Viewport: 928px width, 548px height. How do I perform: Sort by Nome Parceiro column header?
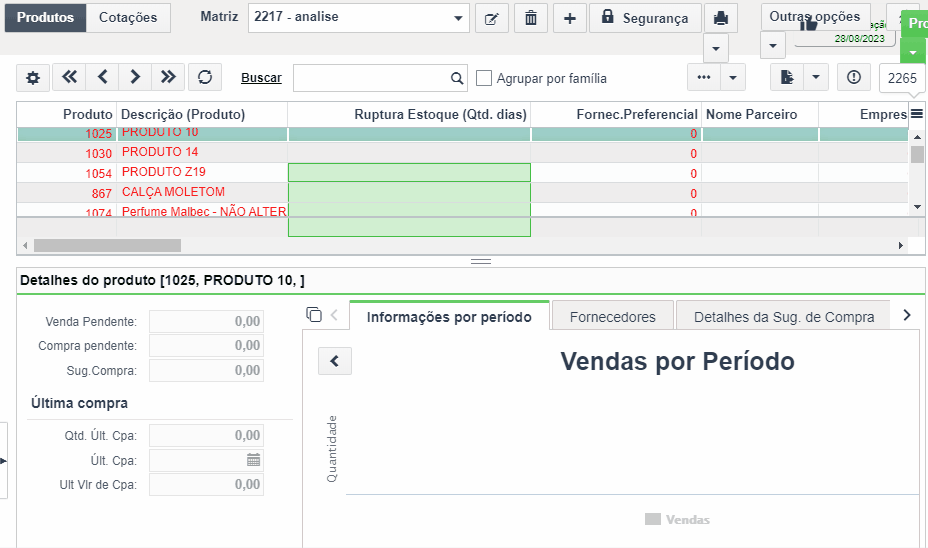(x=760, y=114)
